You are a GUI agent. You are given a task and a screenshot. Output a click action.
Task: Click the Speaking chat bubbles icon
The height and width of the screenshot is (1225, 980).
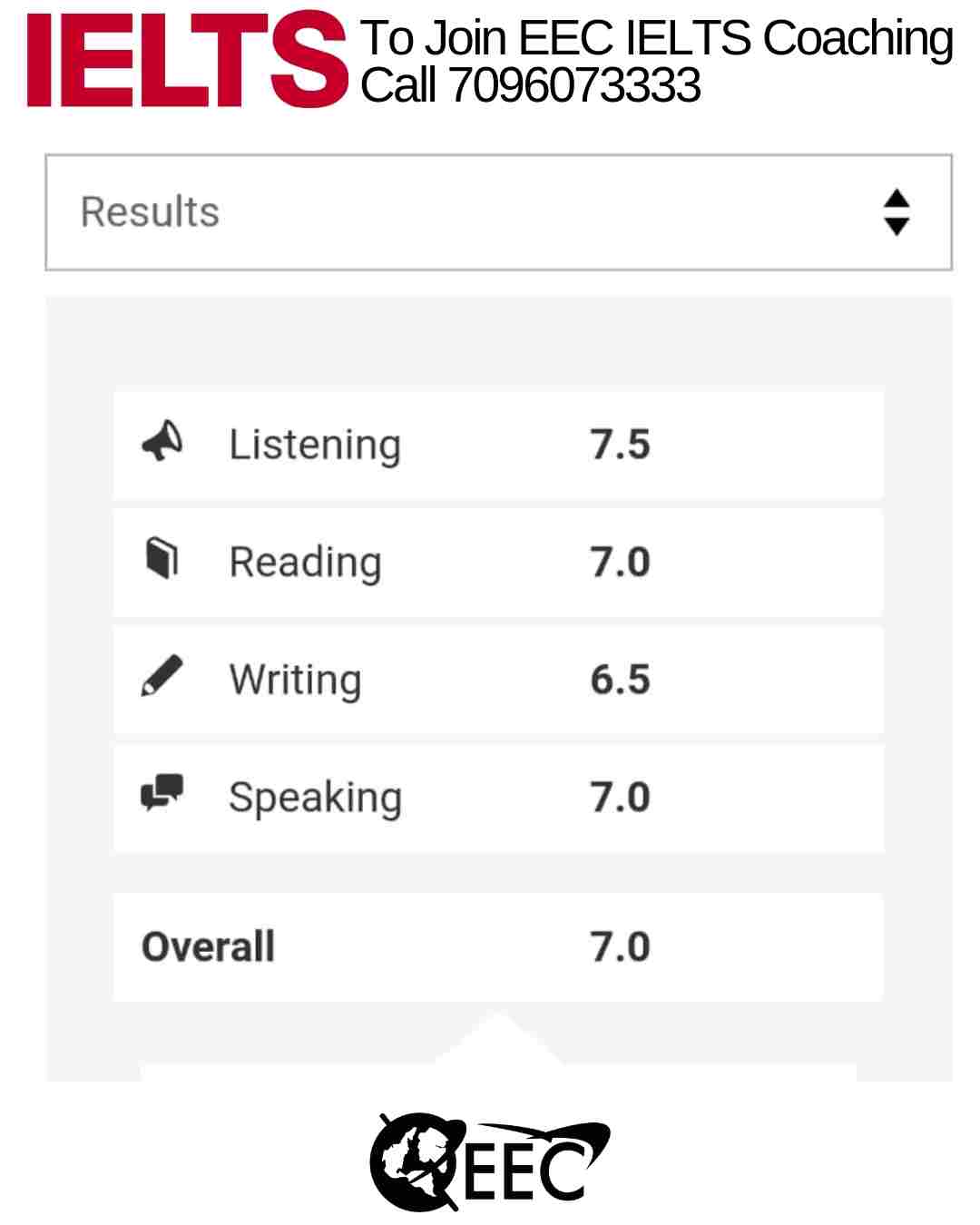coord(162,793)
